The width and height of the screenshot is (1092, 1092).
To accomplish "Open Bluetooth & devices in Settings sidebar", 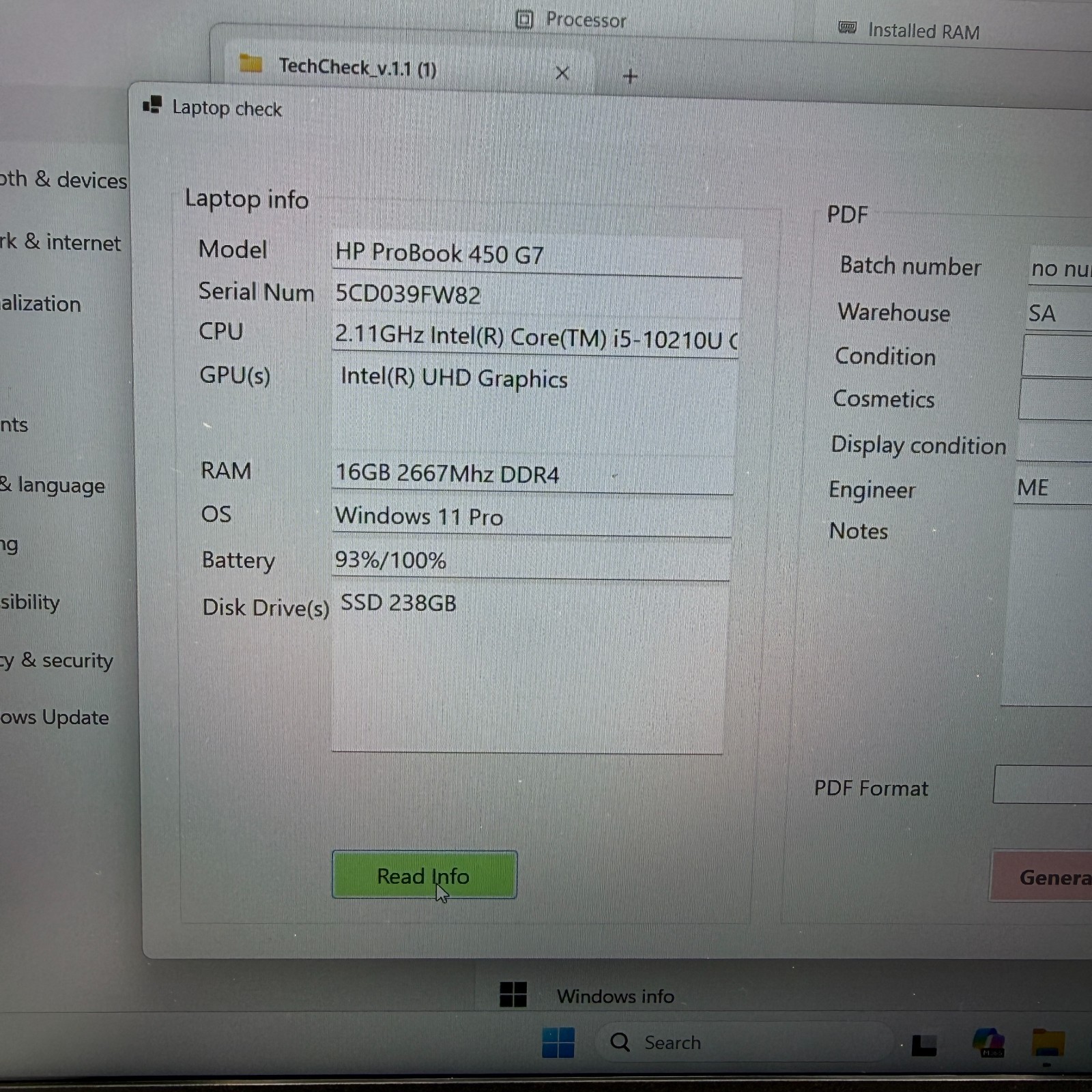I will pyautogui.click(x=63, y=179).
